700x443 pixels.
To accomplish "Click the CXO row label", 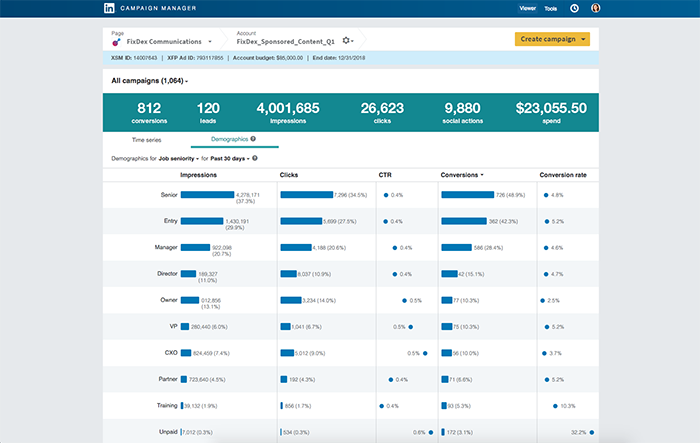I will click(x=171, y=353).
